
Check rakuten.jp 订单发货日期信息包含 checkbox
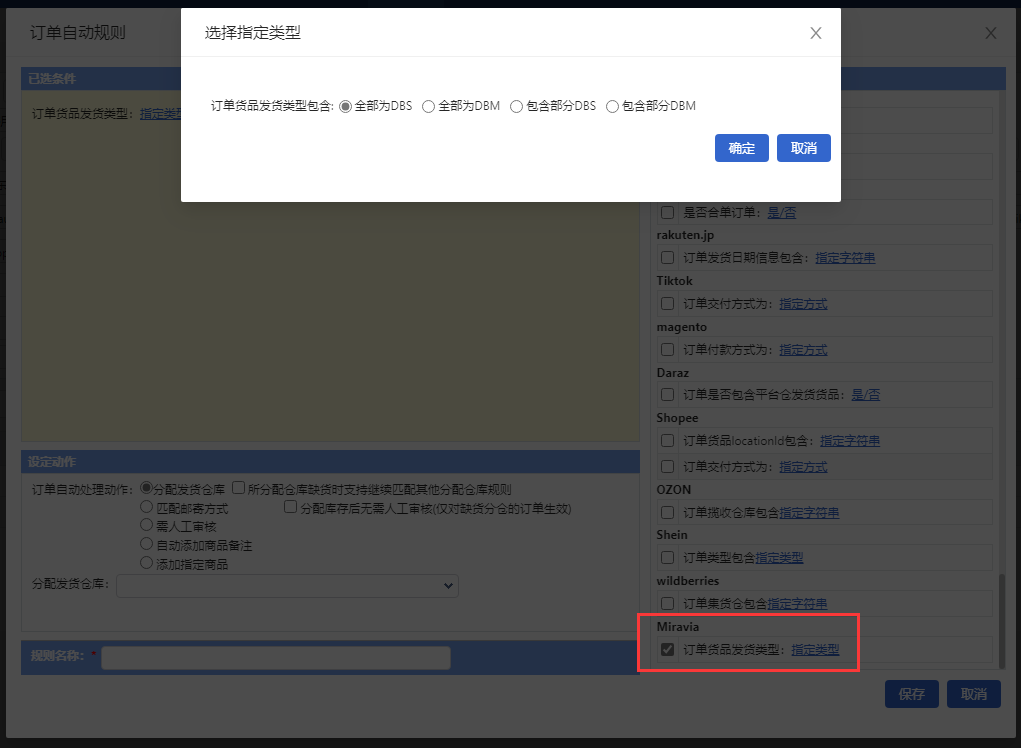click(x=667, y=258)
